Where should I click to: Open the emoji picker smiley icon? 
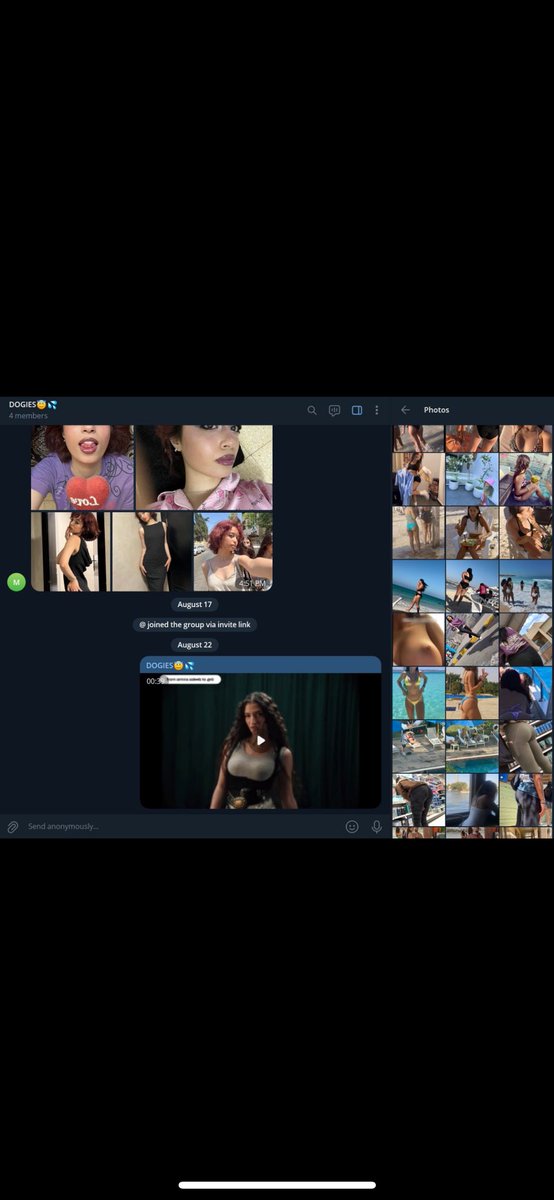(352, 827)
